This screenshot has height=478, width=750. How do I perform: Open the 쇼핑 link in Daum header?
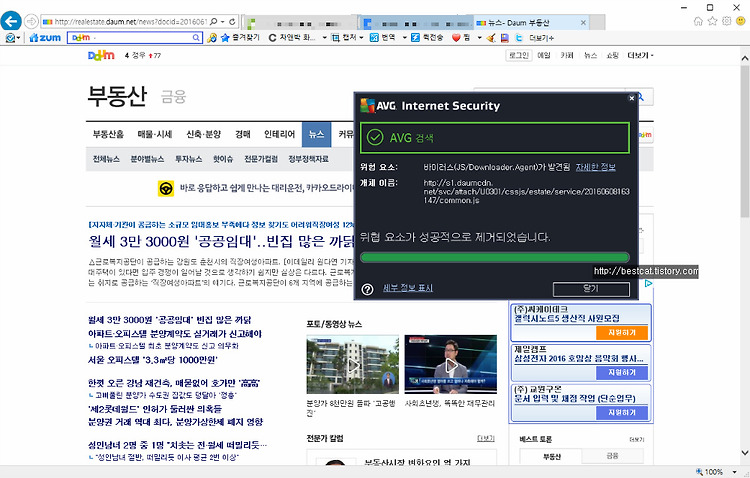(612, 56)
